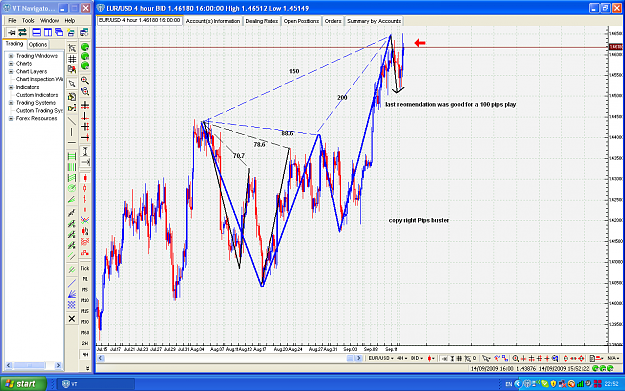Click the document properties icon in bottom toolbar
This screenshot has width=625, height=391.
pyautogui.click(x=592, y=358)
